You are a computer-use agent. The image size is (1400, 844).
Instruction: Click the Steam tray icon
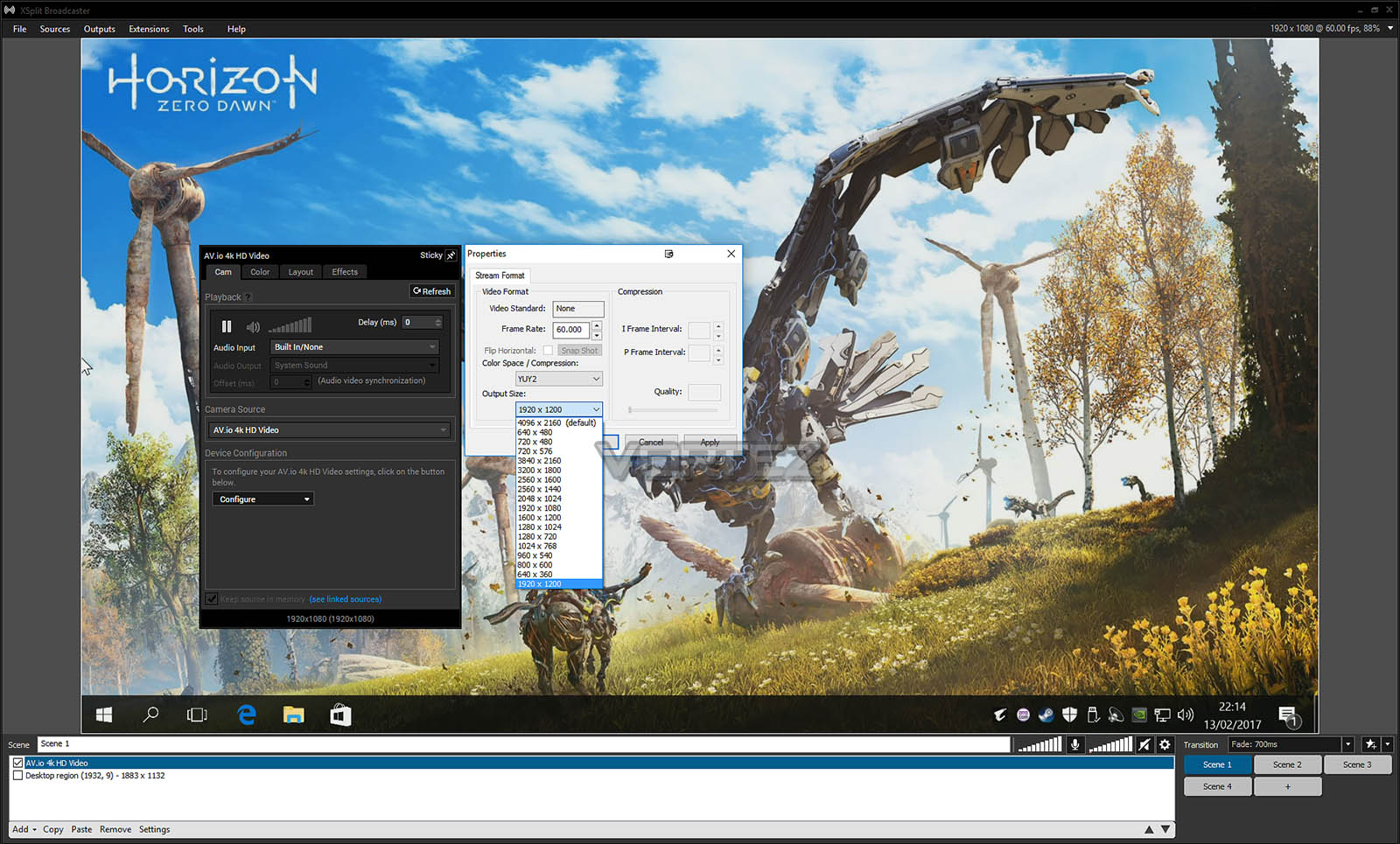point(1046,715)
